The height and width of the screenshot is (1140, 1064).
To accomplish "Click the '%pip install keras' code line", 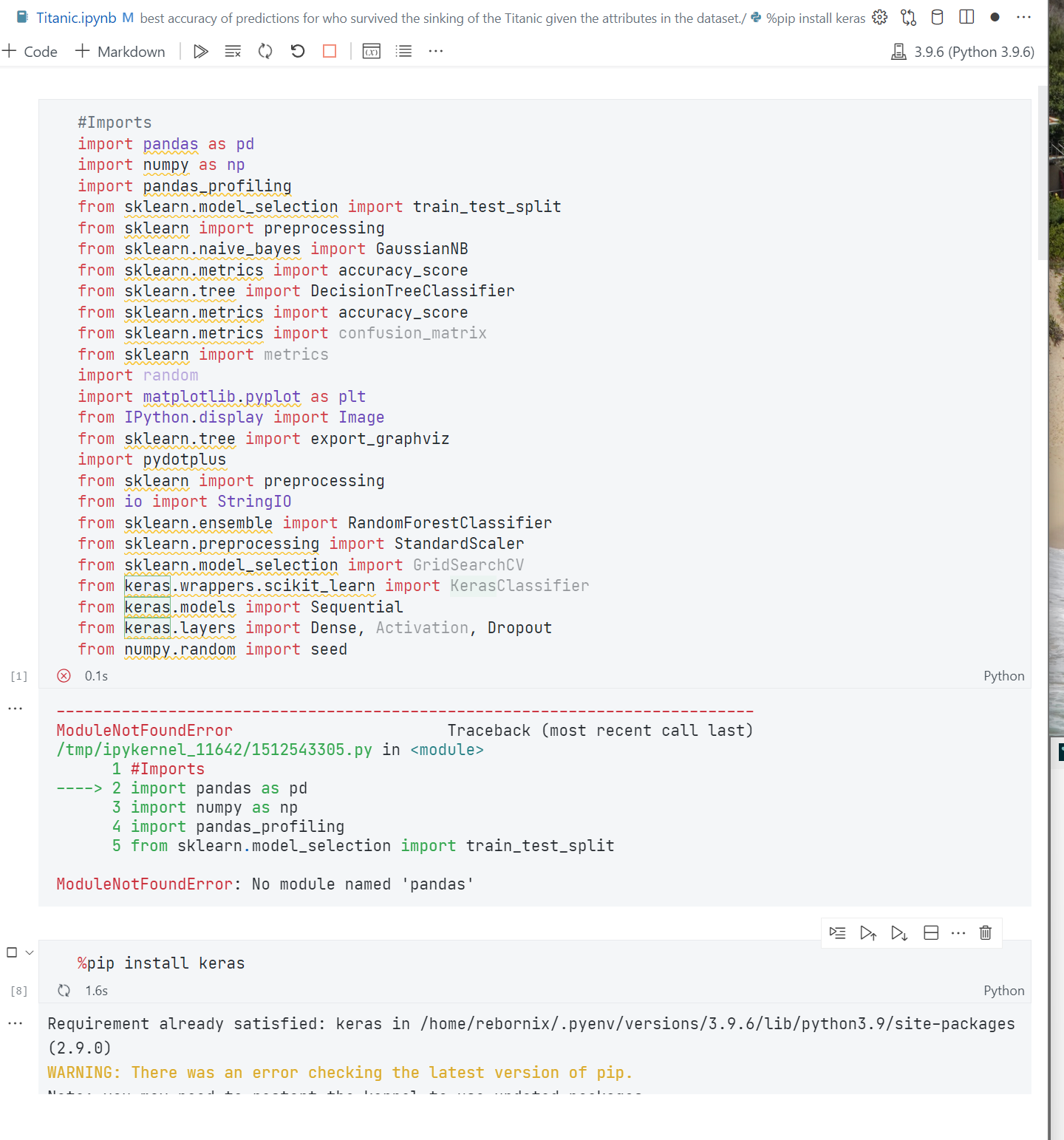I will click(x=161, y=963).
